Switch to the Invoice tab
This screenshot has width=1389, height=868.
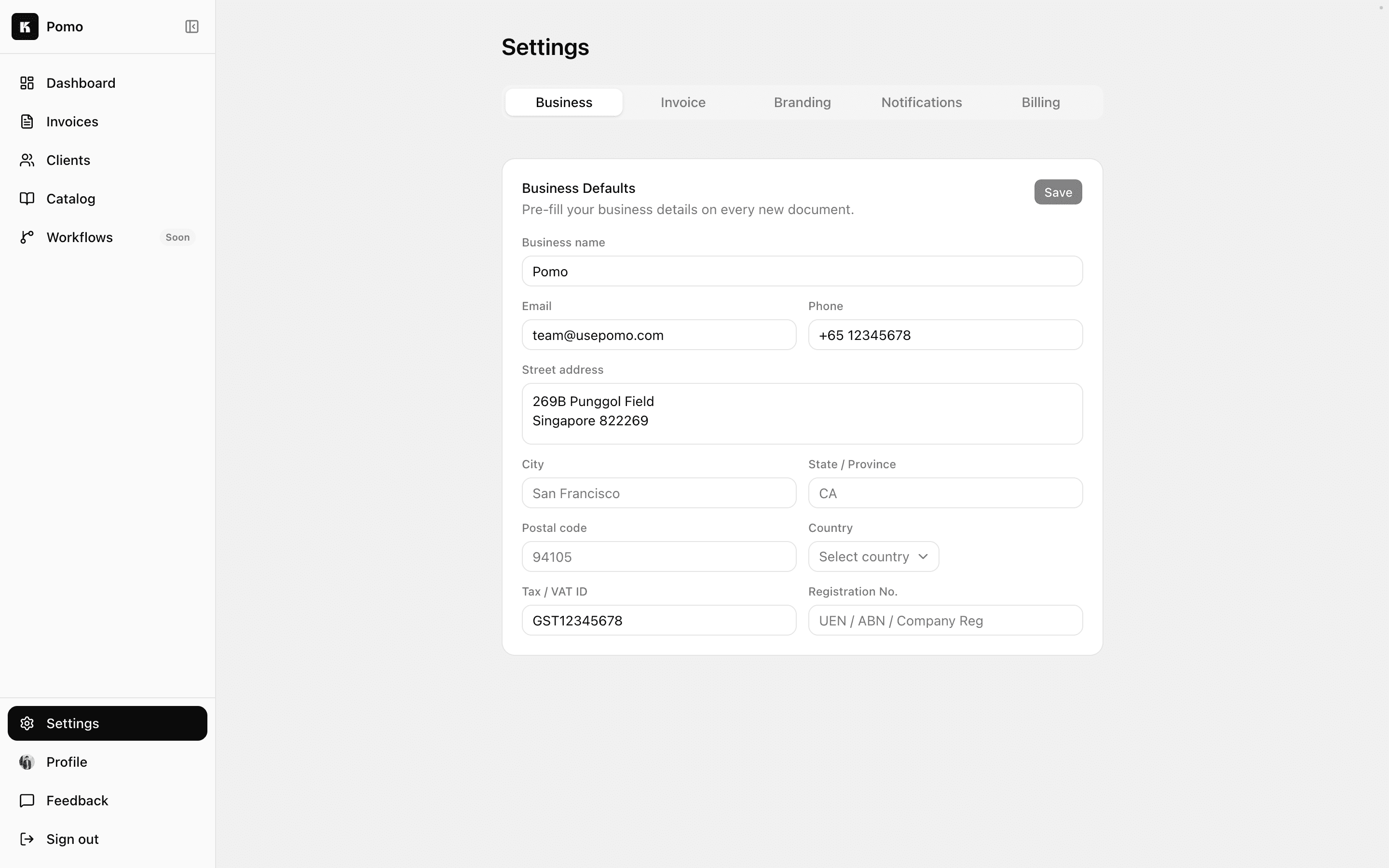point(682,102)
